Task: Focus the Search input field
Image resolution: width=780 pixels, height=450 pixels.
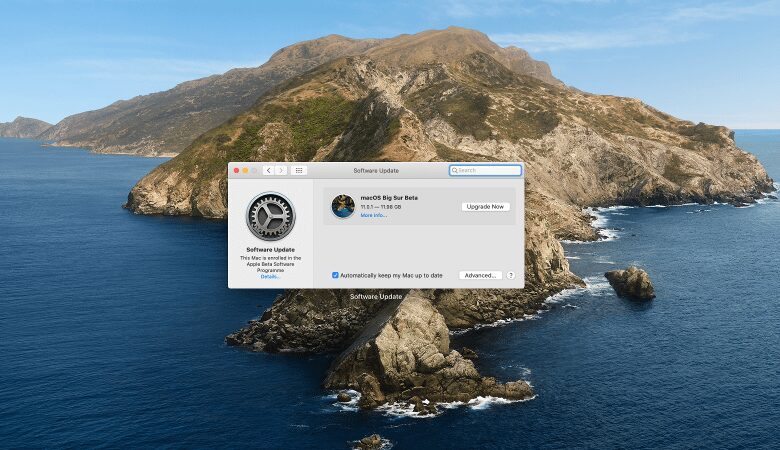Action: click(x=488, y=171)
